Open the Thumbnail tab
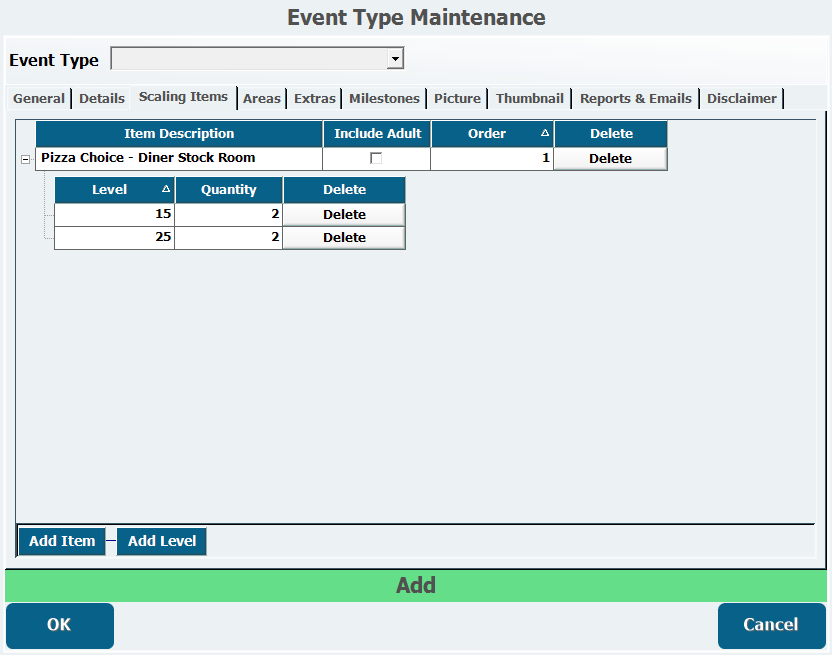Viewport: 832px width, 655px height. [x=530, y=98]
